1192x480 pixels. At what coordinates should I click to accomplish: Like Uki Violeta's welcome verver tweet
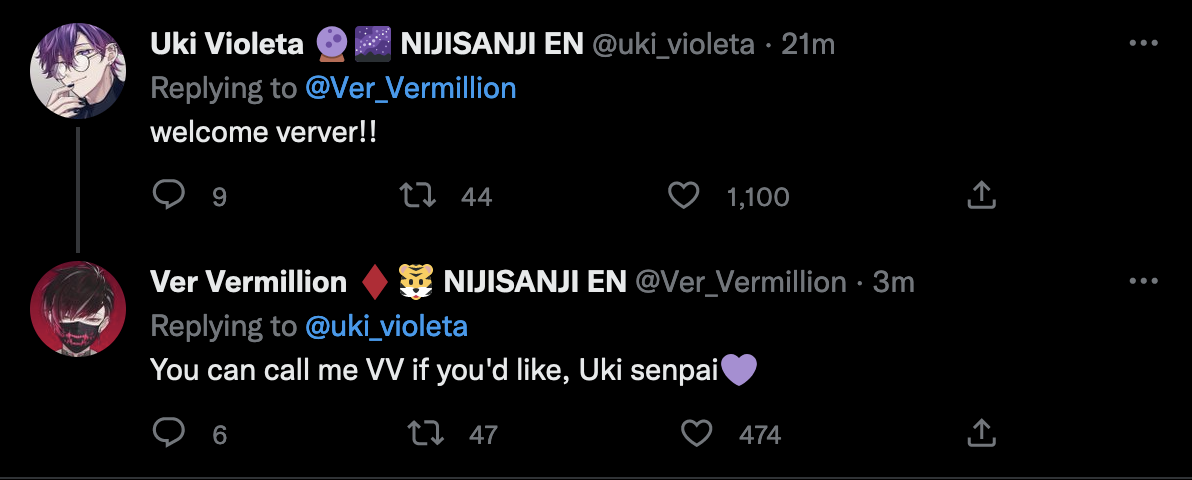[683, 195]
